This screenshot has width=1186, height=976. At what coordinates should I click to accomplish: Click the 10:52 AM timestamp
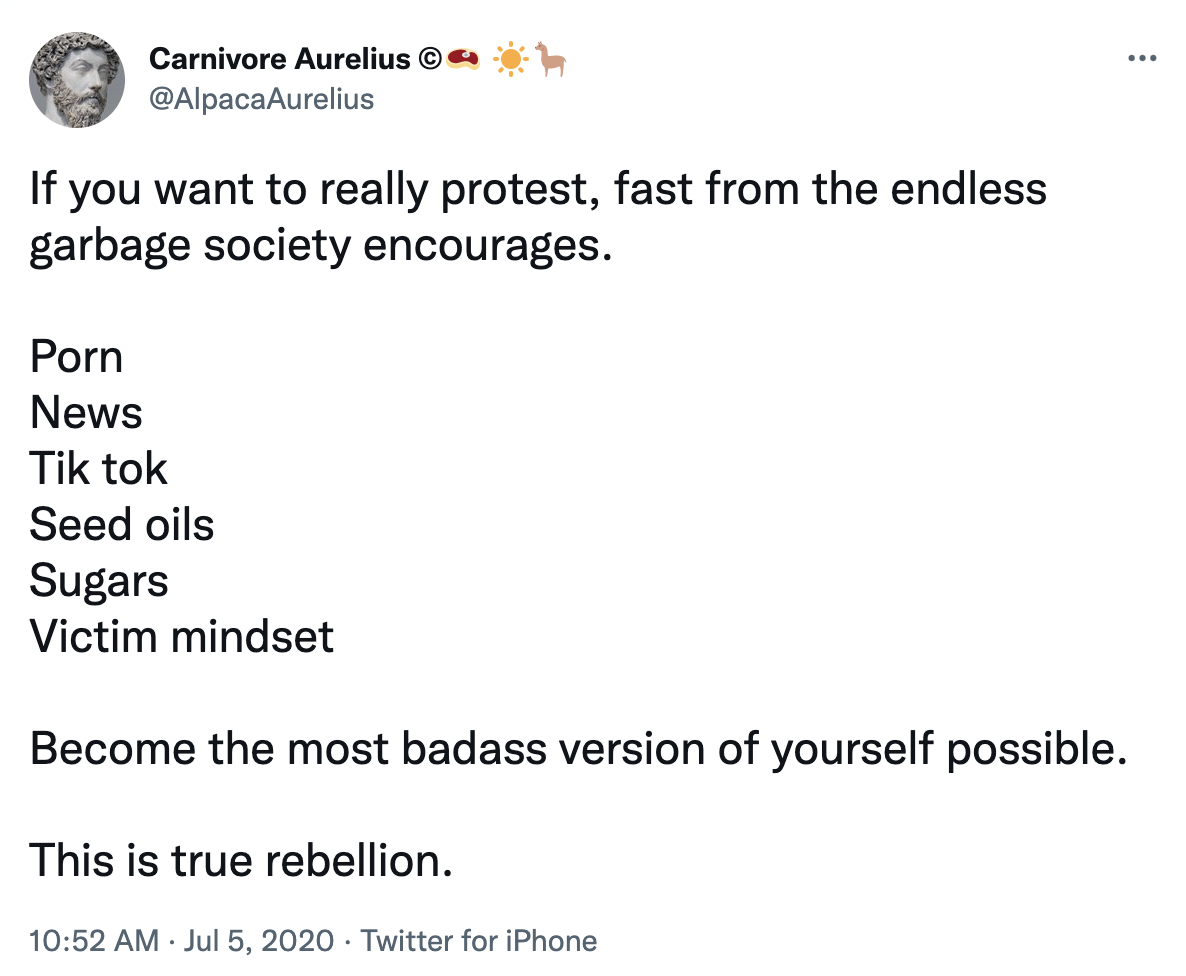click(x=94, y=941)
